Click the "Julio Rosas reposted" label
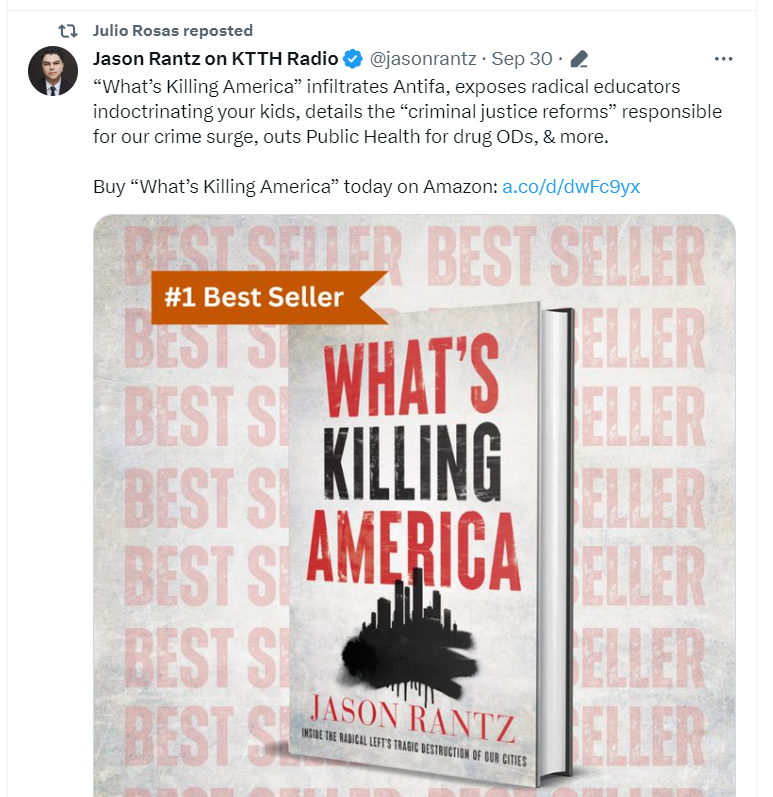Image resolution: width=773 pixels, height=797 pixels. (172, 31)
